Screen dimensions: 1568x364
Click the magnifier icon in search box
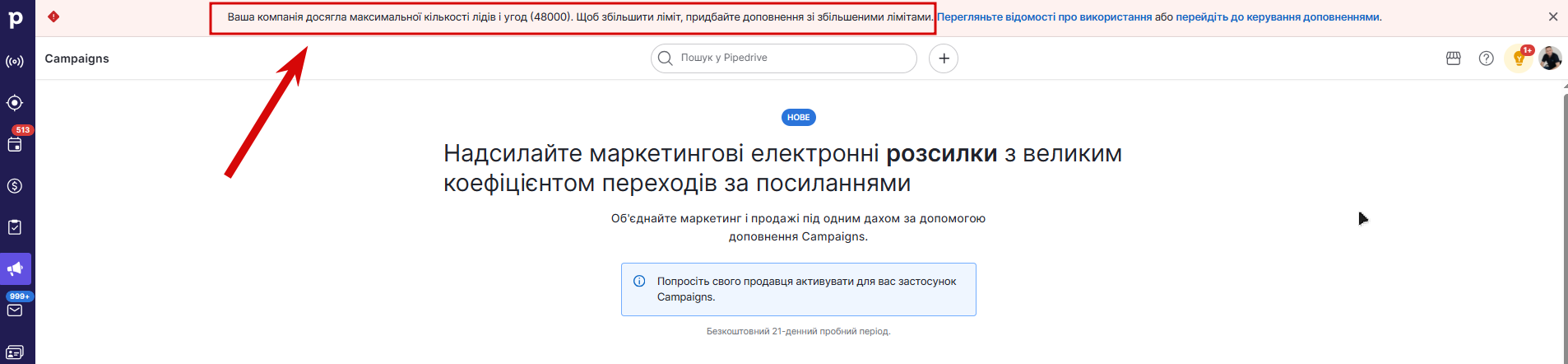pos(666,58)
